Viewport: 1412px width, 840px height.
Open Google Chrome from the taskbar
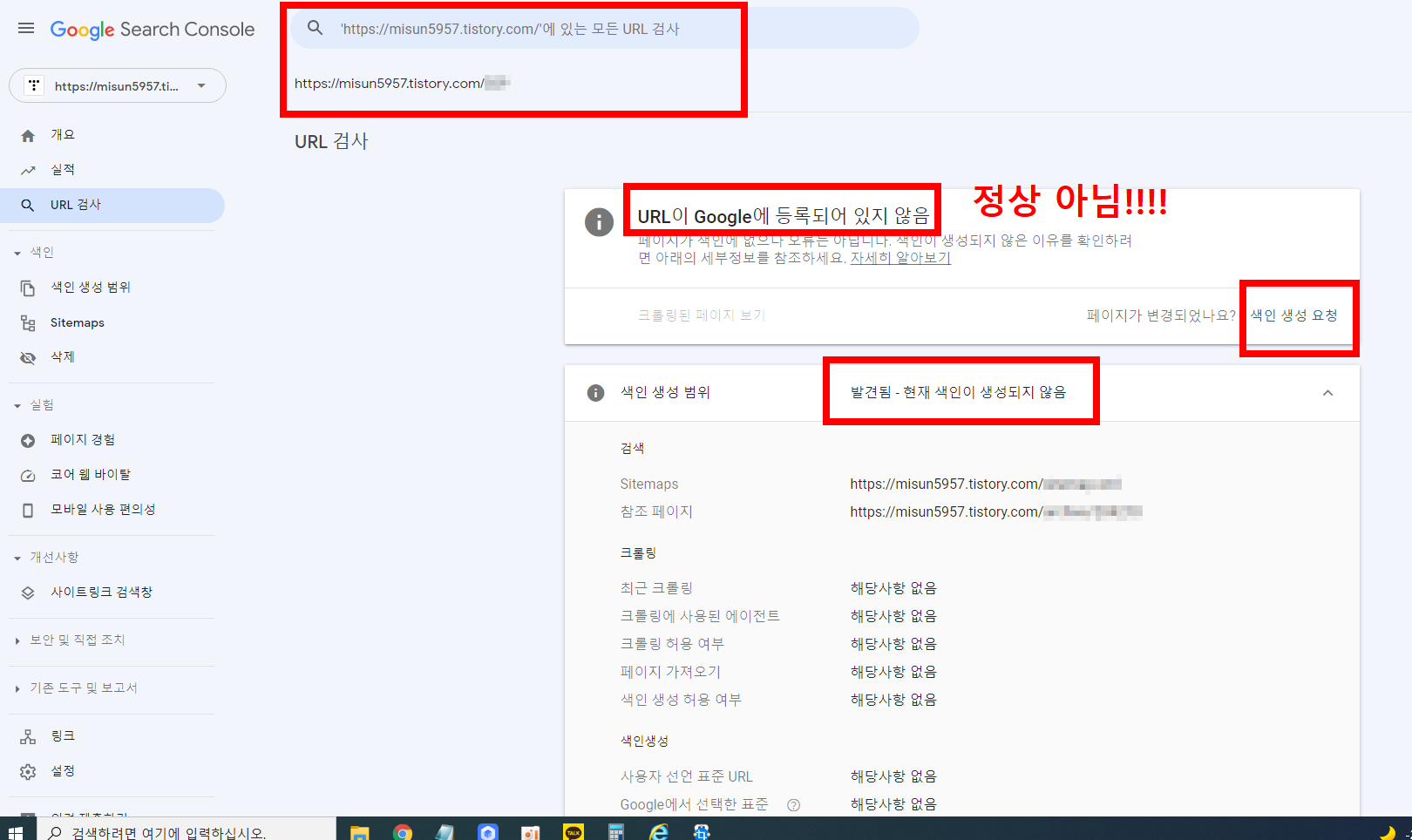(x=403, y=832)
